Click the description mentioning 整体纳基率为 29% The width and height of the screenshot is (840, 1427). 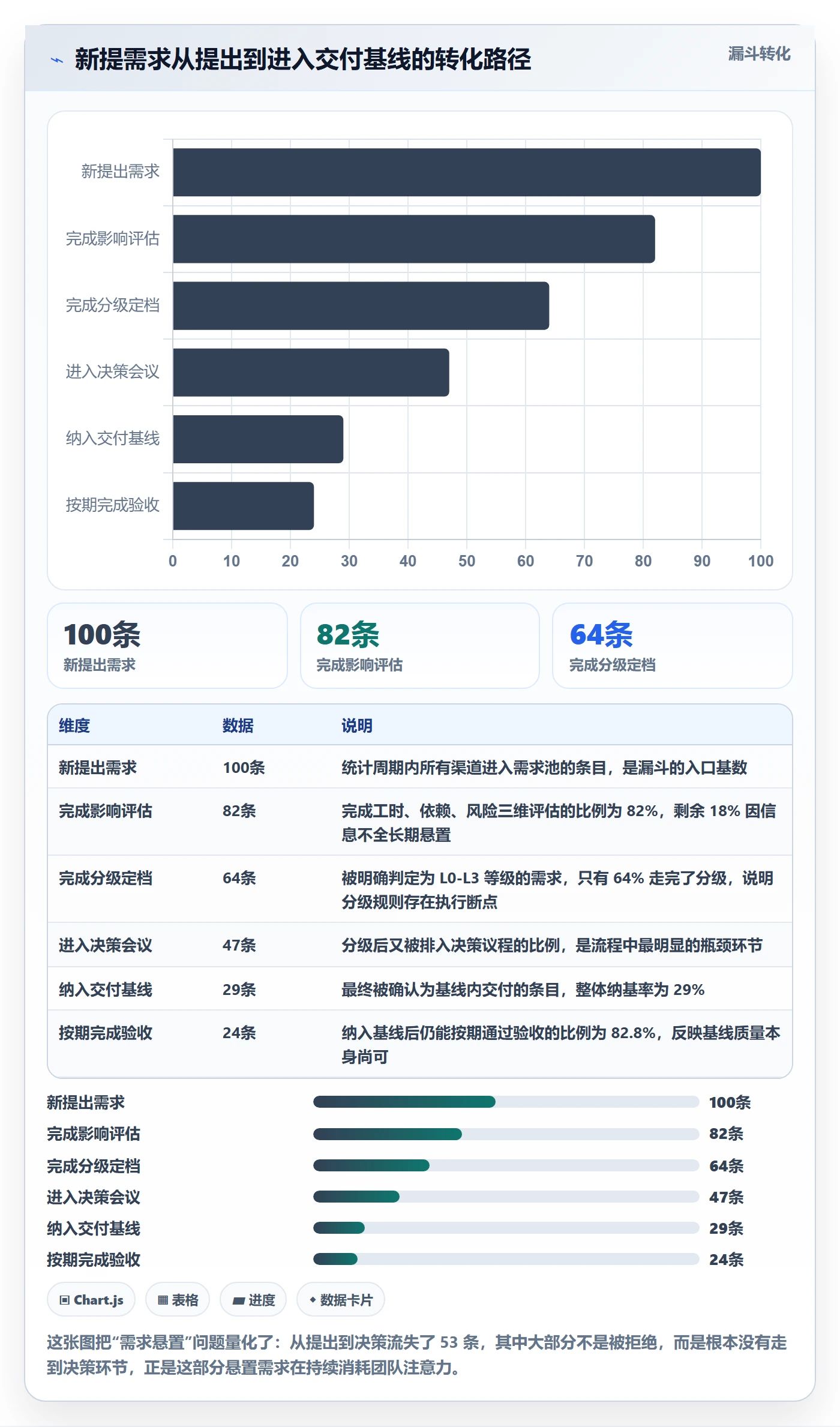point(523,990)
